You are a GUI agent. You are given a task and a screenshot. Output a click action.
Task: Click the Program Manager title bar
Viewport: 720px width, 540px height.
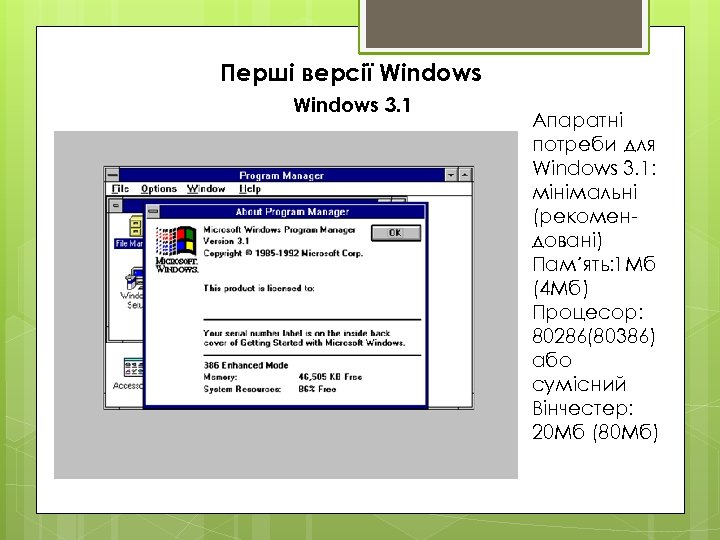click(281, 175)
